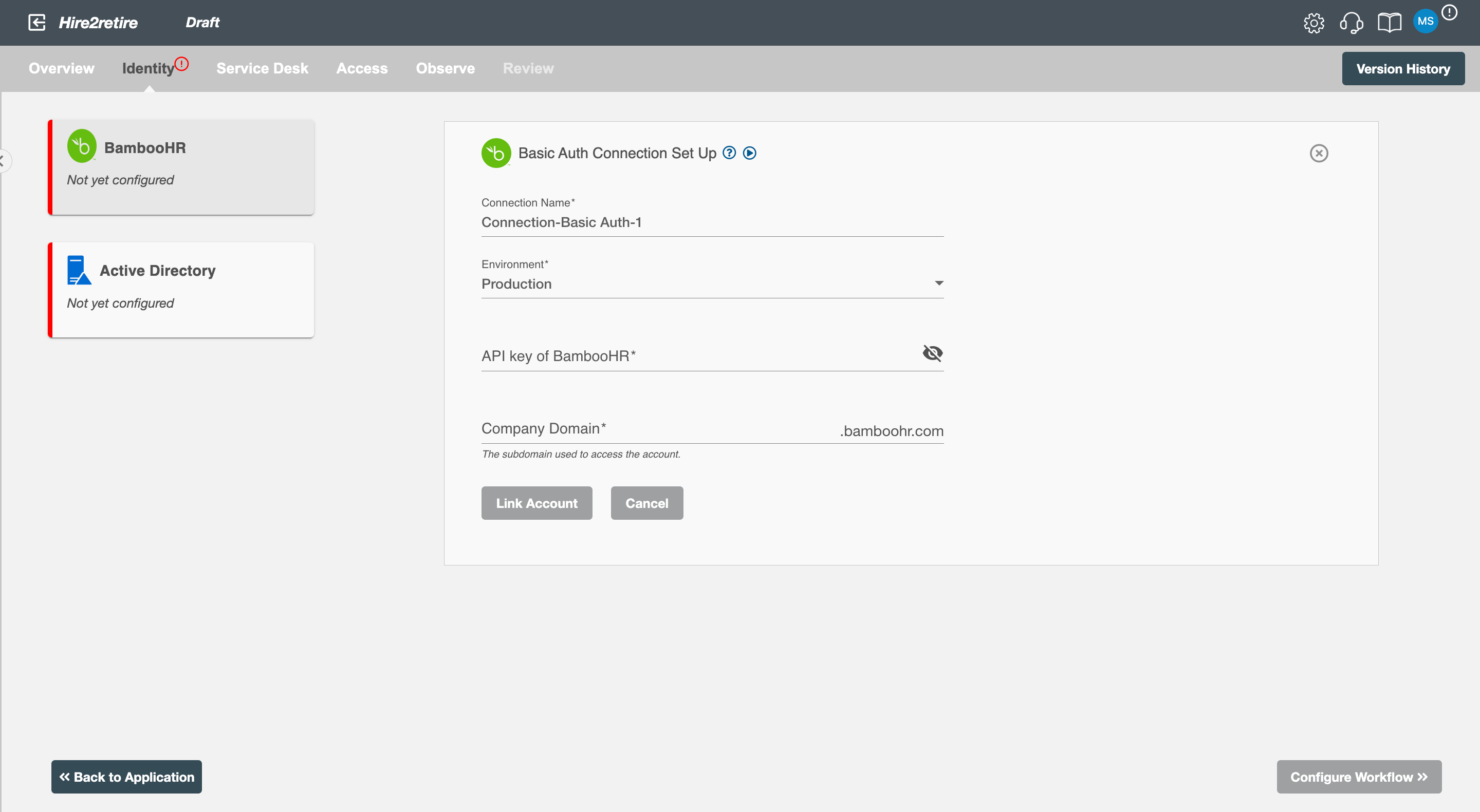Click the close X icon on connection panel
The image size is (1480, 812).
pyautogui.click(x=1319, y=153)
